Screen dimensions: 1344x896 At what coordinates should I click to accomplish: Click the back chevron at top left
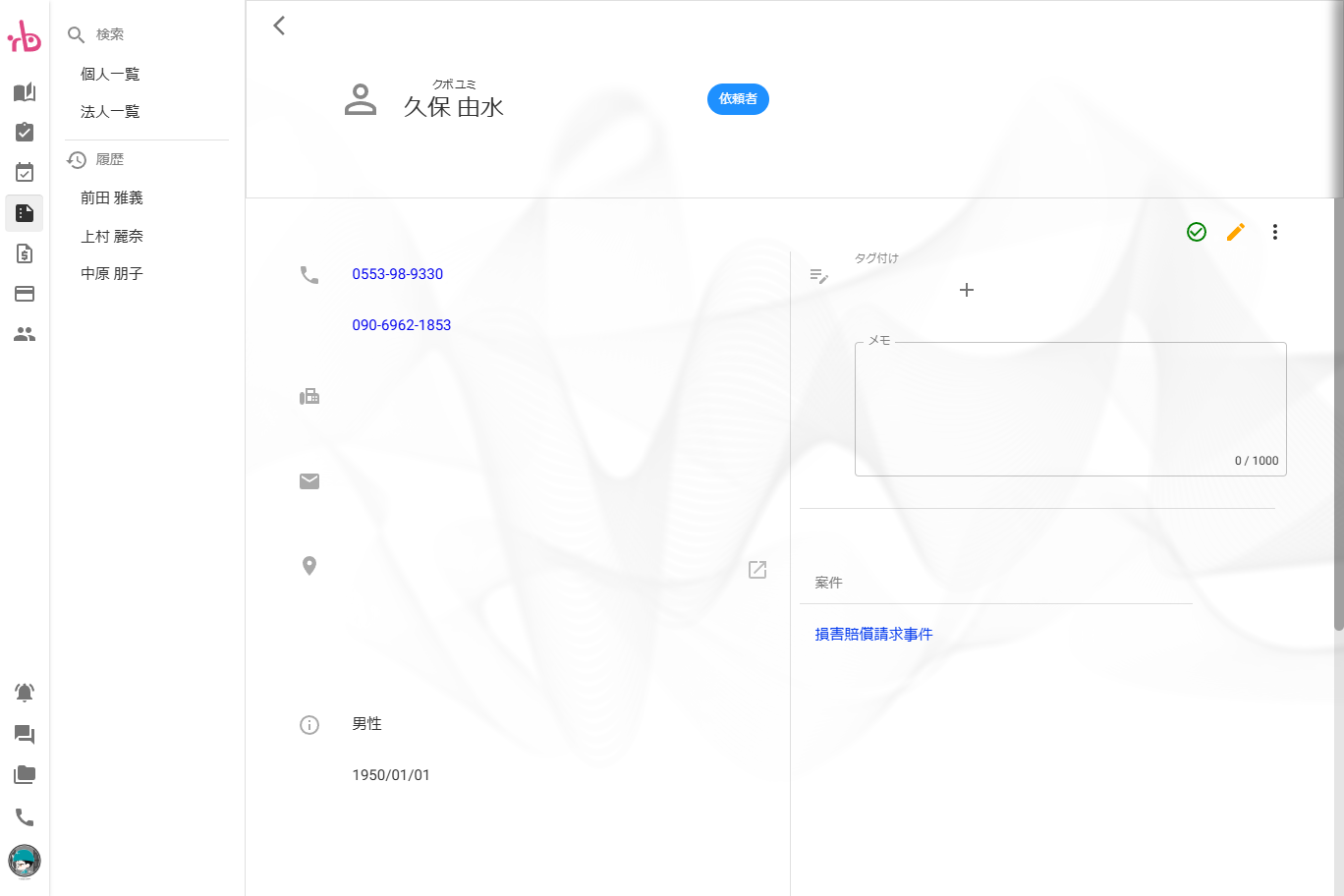[279, 26]
